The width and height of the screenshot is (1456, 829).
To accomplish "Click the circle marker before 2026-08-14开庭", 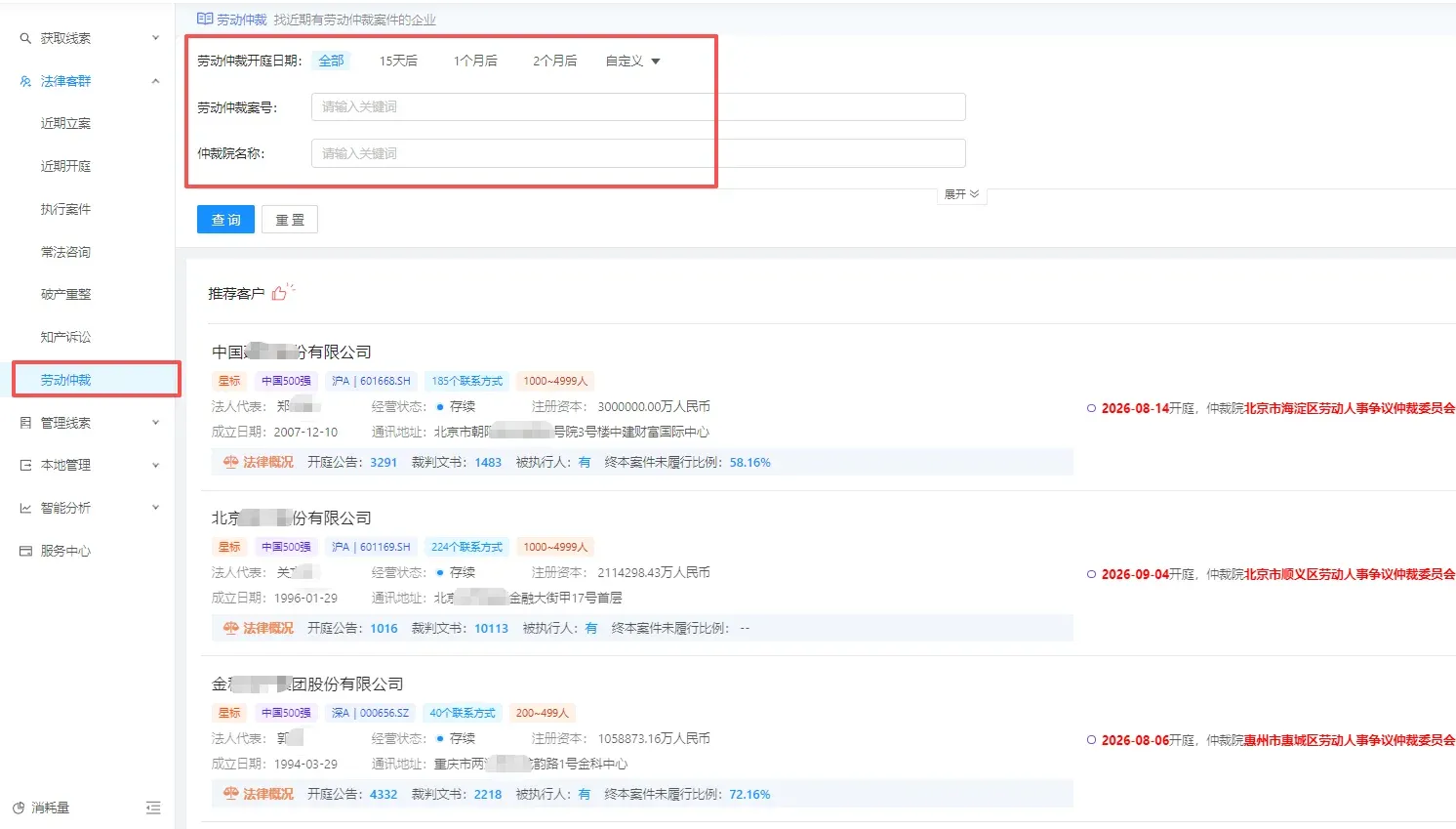I will (x=1091, y=408).
